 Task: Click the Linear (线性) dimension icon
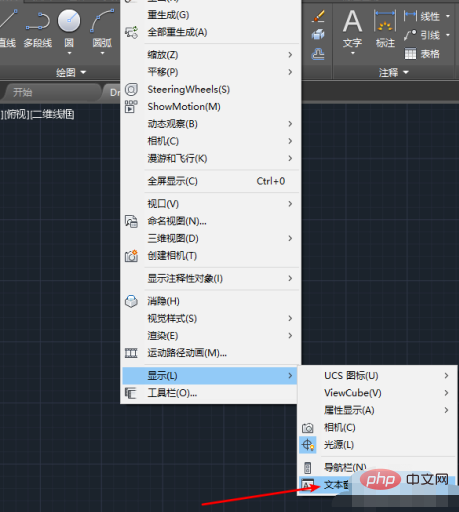(410, 16)
